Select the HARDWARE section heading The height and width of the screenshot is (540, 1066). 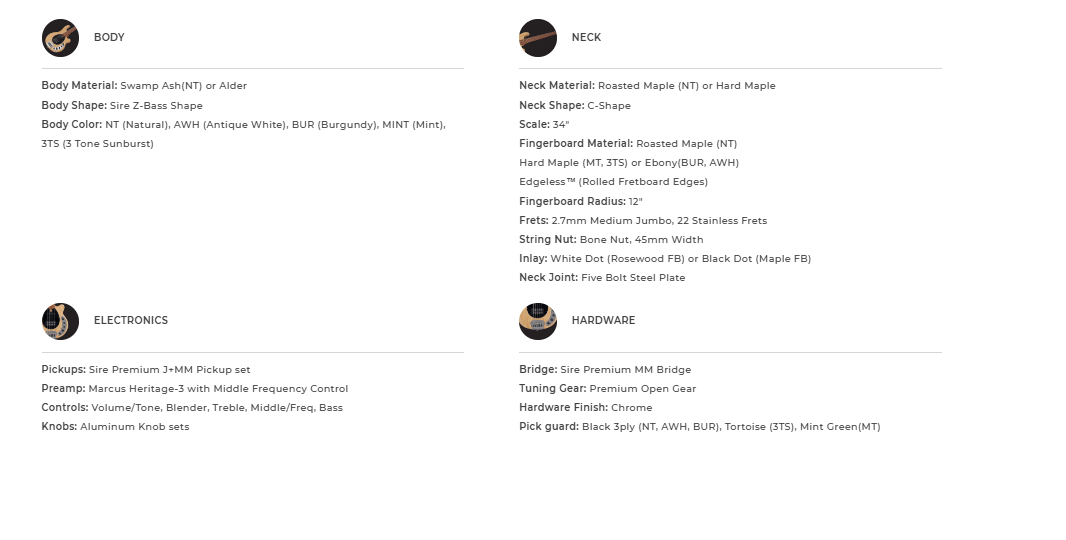point(603,321)
